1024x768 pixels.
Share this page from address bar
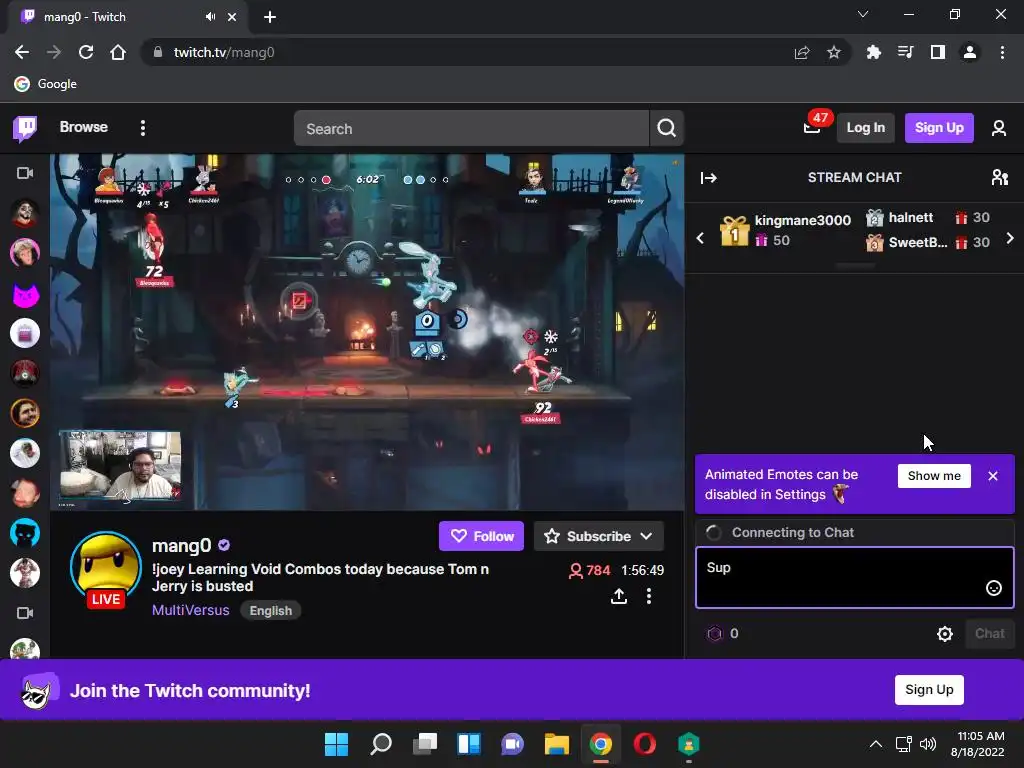(802, 52)
